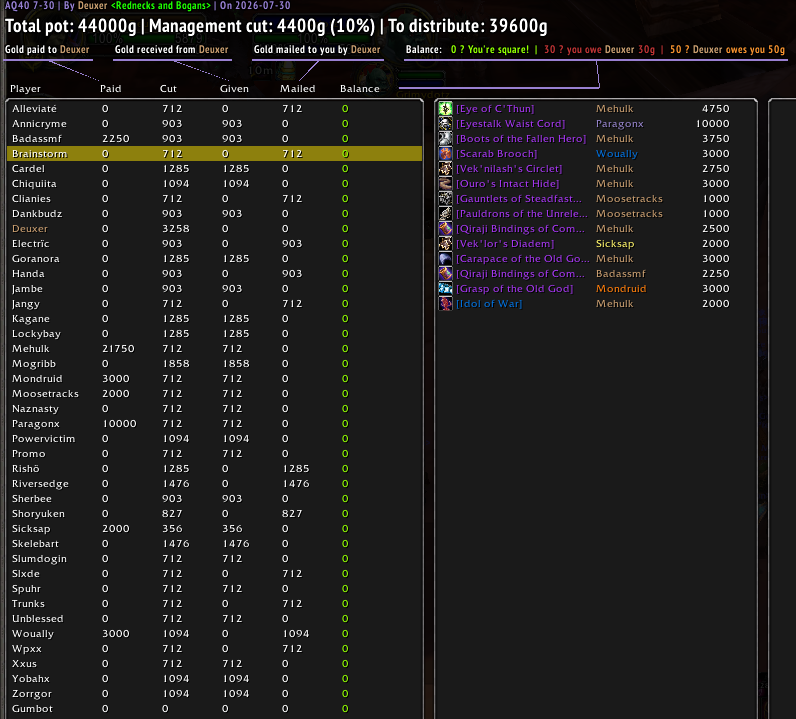Click the Paid column header
Viewport: 796px width, 719px height.
(x=111, y=88)
